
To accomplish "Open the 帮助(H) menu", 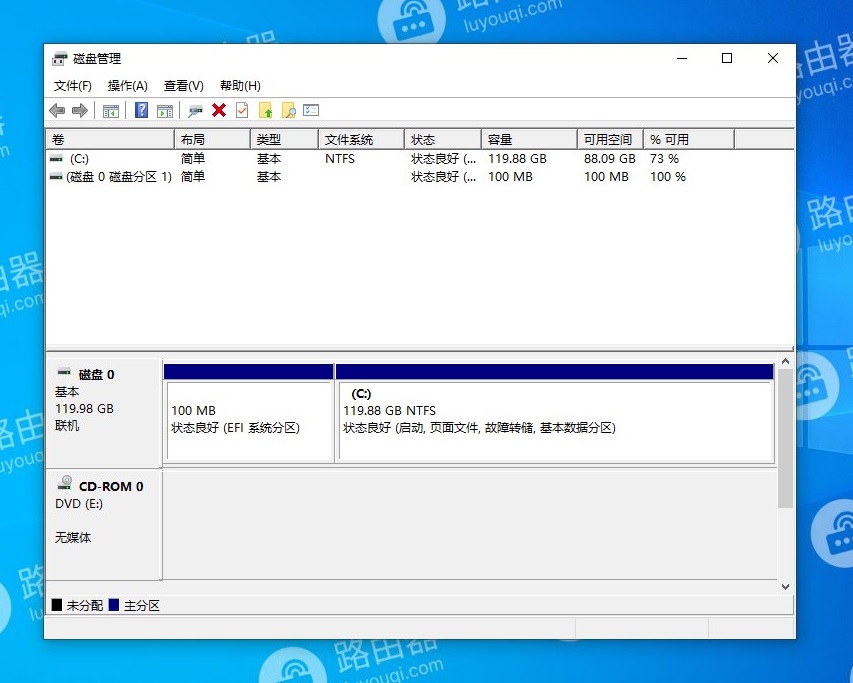I will click(240, 86).
